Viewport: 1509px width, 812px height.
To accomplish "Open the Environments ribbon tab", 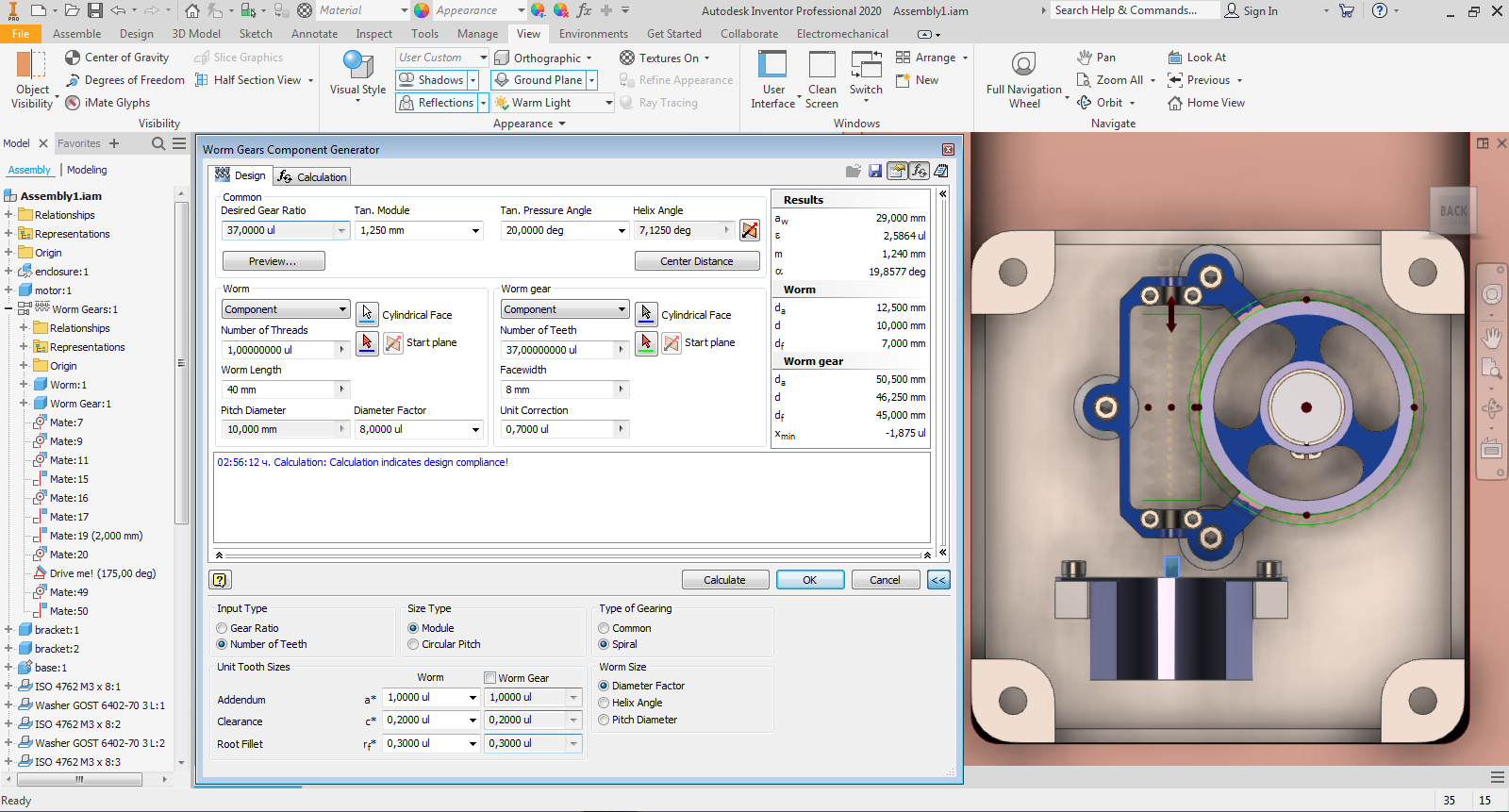I will pyautogui.click(x=593, y=34).
